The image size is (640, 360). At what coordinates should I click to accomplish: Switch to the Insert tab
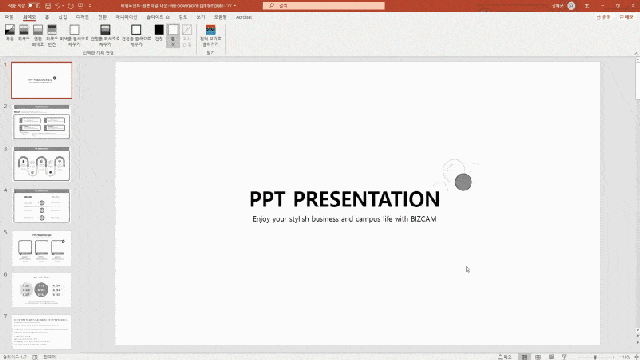(62, 17)
